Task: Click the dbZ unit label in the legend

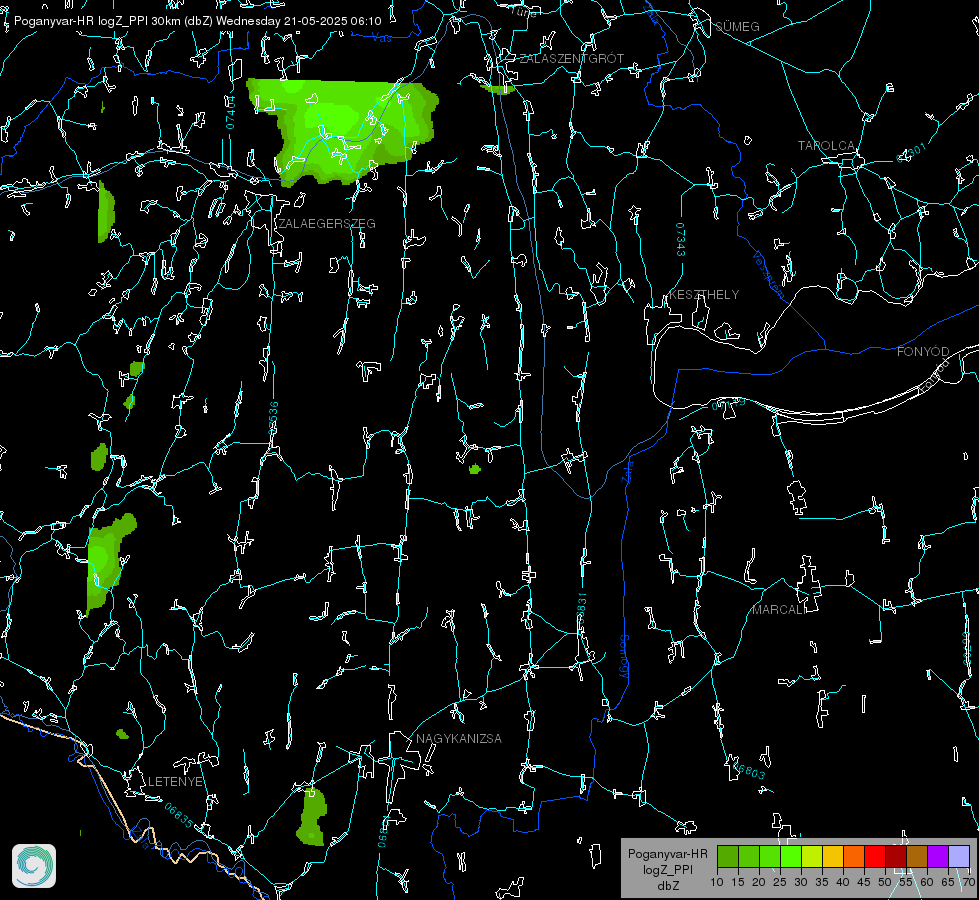Action: [x=667, y=886]
